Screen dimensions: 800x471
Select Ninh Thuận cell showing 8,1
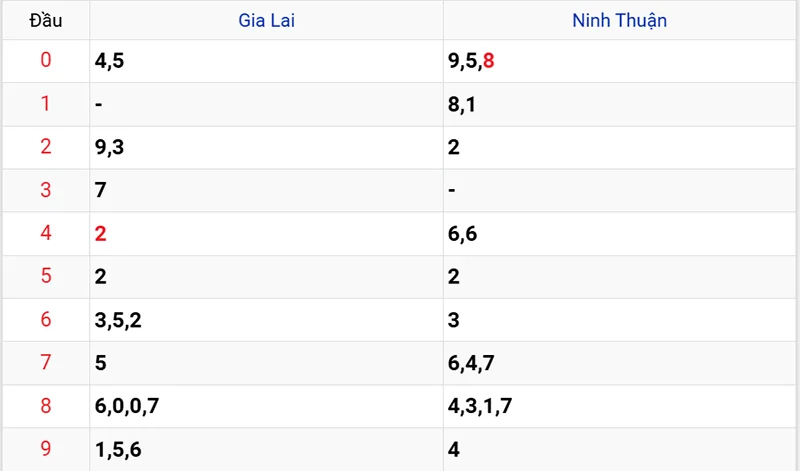pyautogui.click(x=462, y=104)
